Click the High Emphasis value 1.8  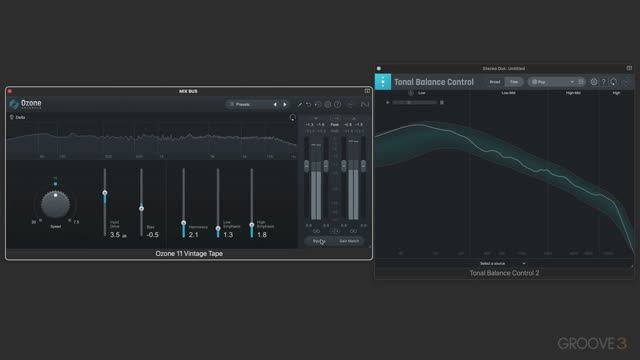click(262, 235)
